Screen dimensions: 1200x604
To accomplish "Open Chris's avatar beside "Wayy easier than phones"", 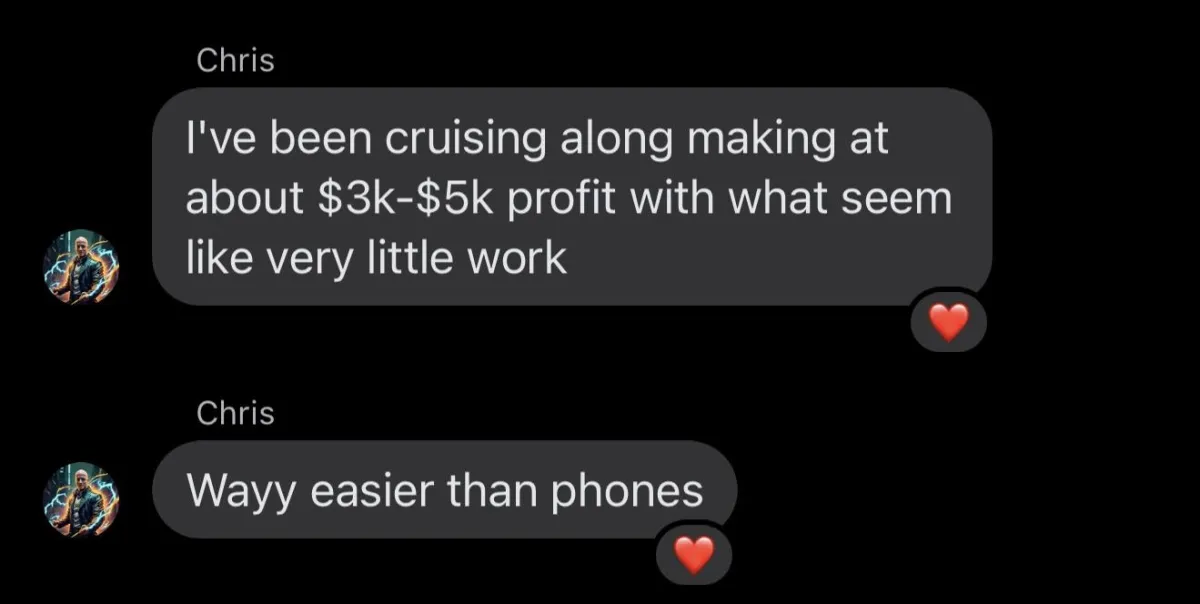I will pyautogui.click(x=81, y=499).
